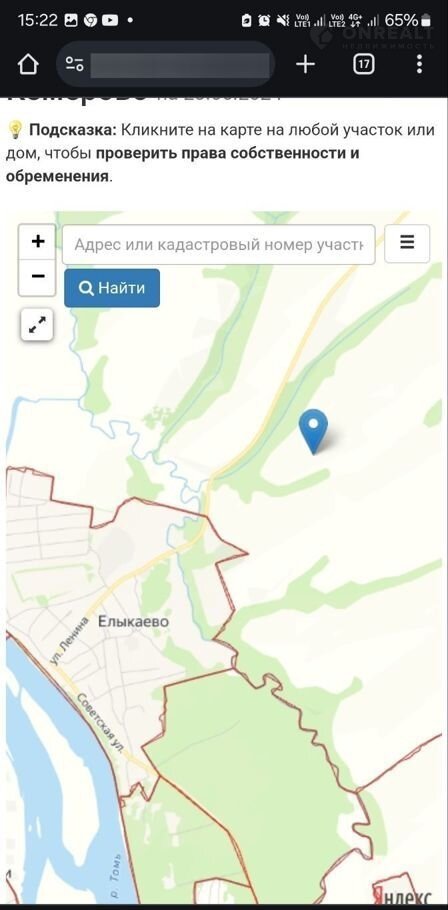Tap the YouTube notification icon in status bar
The image size is (448, 910).
click(110, 20)
